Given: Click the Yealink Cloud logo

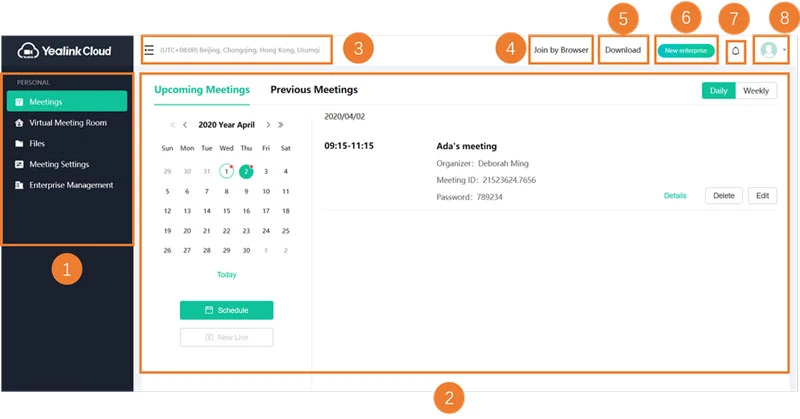Looking at the screenshot, I should 65,50.
